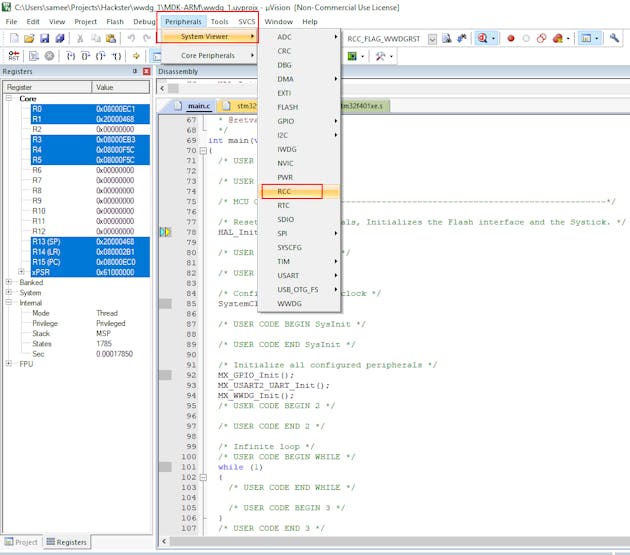Expand the FPU register group

click(9, 364)
